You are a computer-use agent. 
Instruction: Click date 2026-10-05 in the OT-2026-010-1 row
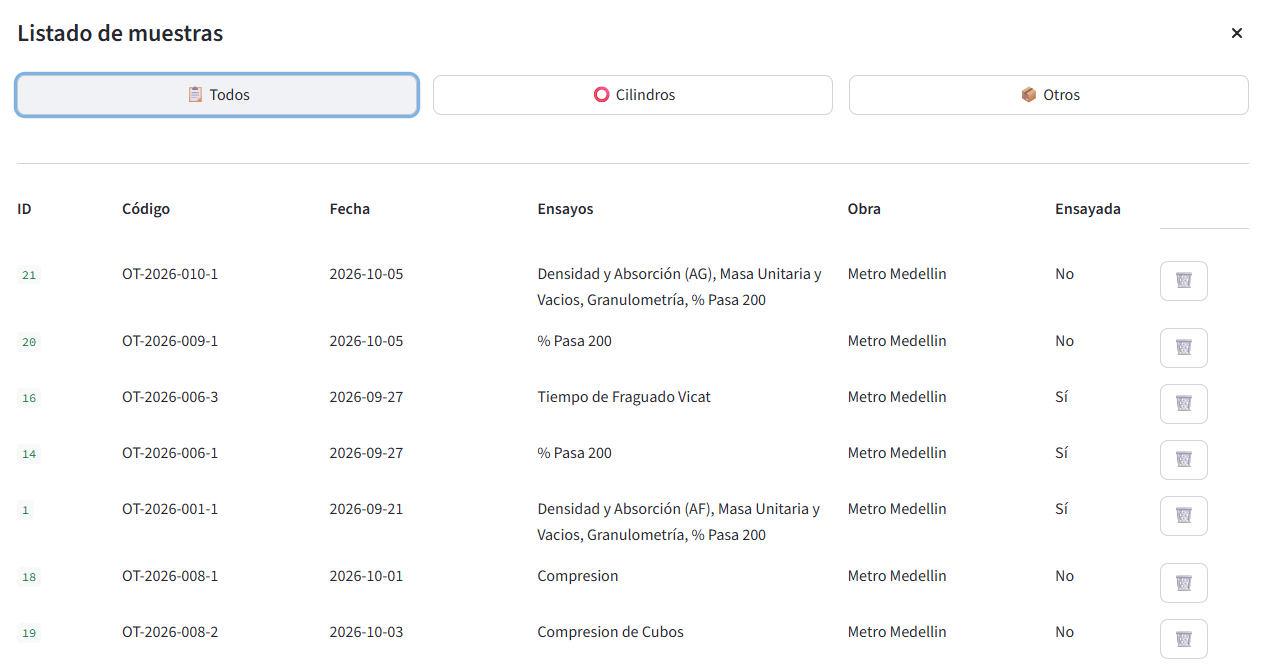coord(367,274)
